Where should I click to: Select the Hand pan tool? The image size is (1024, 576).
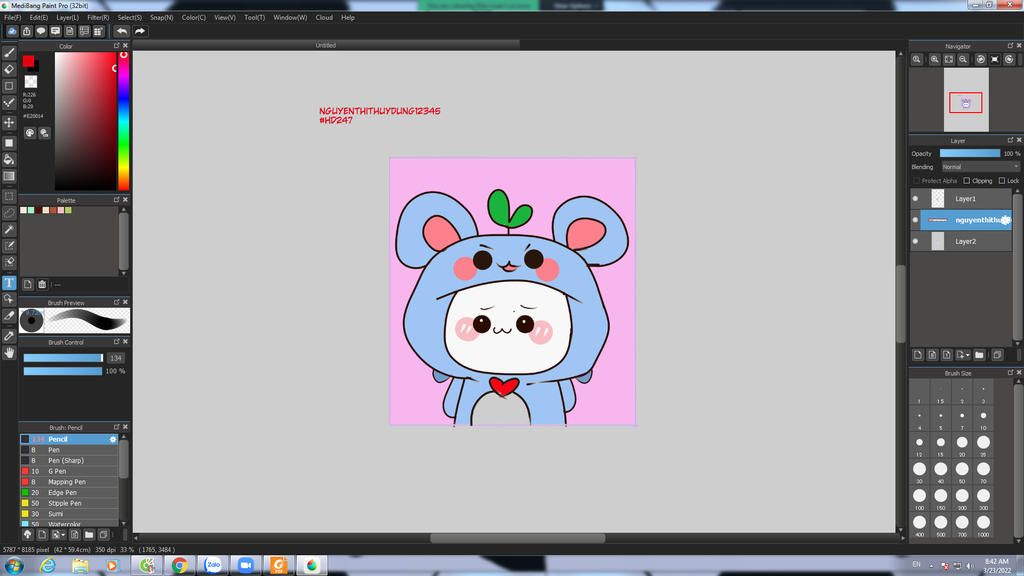tap(9, 353)
